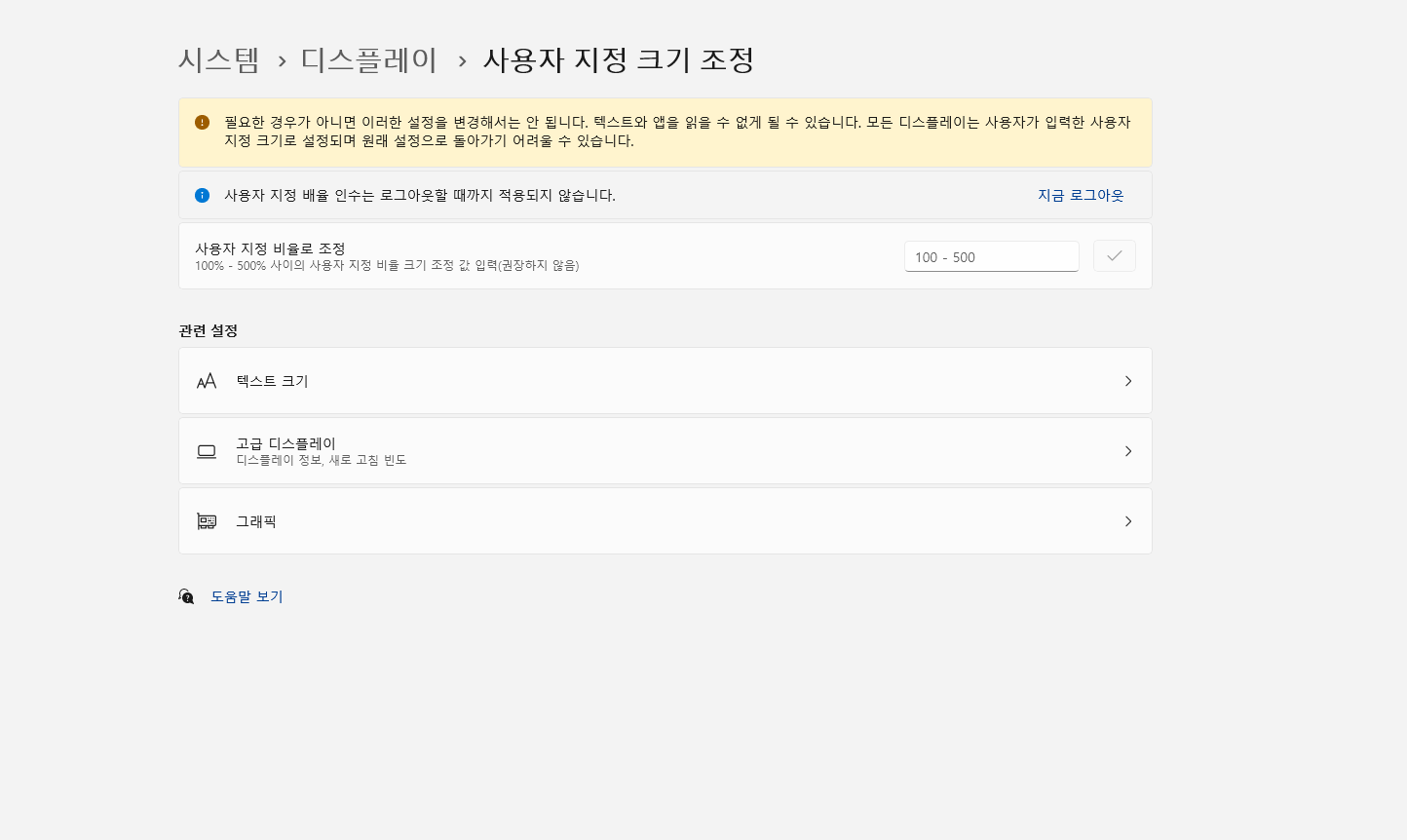The image size is (1407, 840).
Task: Click the 도움말 보기 headset icon
Action: [x=186, y=596]
